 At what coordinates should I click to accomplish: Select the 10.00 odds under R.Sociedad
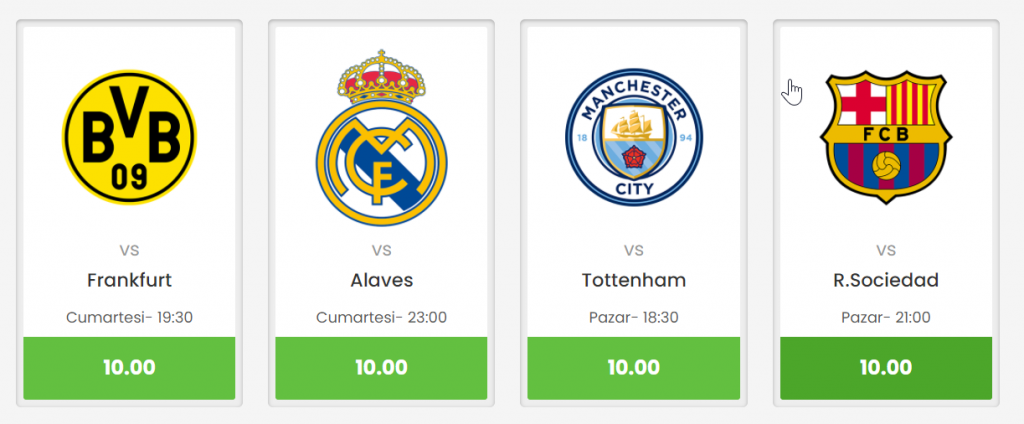[x=886, y=368]
